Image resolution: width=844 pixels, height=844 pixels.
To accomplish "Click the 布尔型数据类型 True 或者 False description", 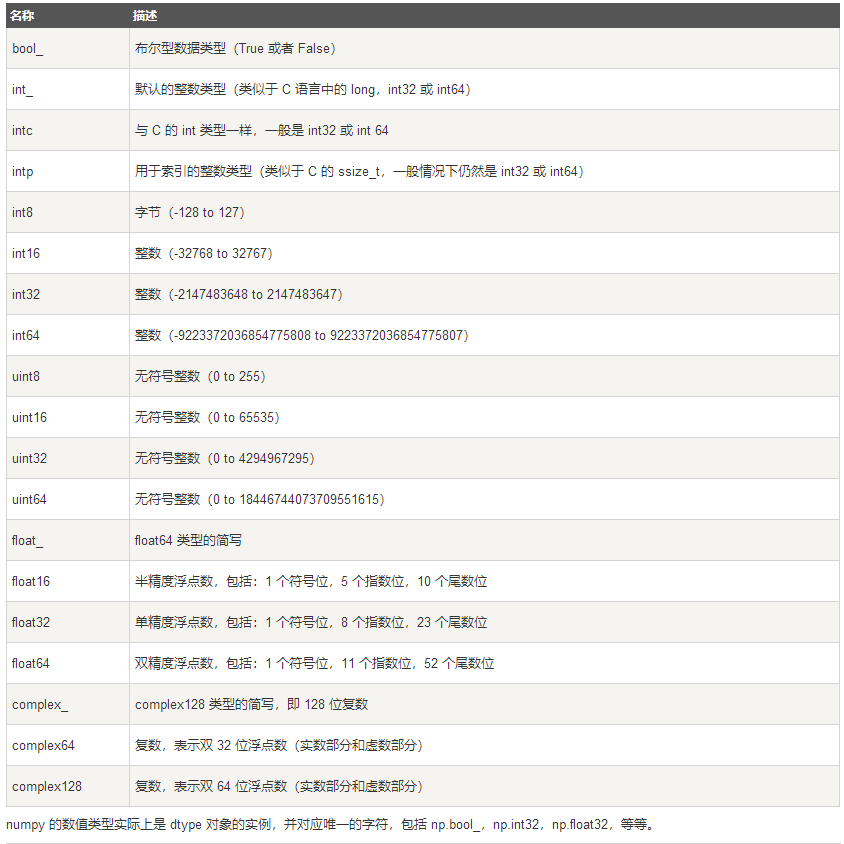I will (x=235, y=48).
